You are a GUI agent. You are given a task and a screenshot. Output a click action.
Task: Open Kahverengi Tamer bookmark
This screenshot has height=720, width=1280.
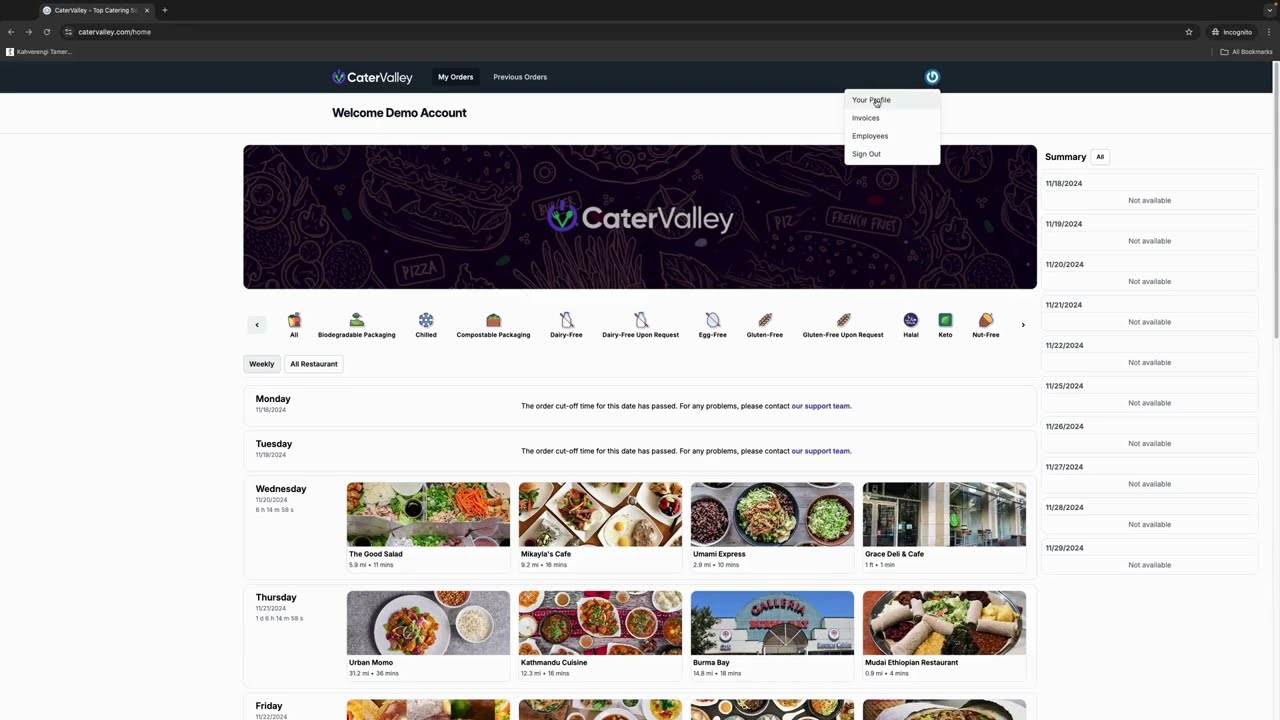tap(39, 52)
